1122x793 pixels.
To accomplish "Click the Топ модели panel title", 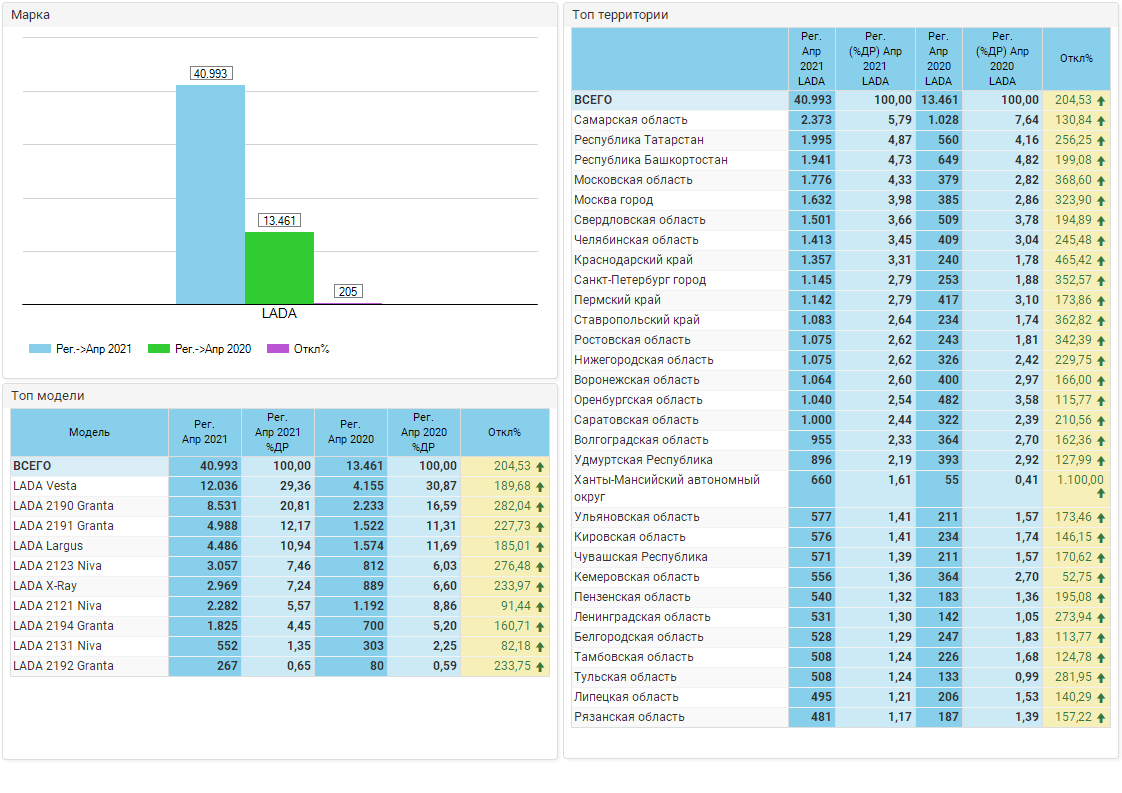I will 47,396.
